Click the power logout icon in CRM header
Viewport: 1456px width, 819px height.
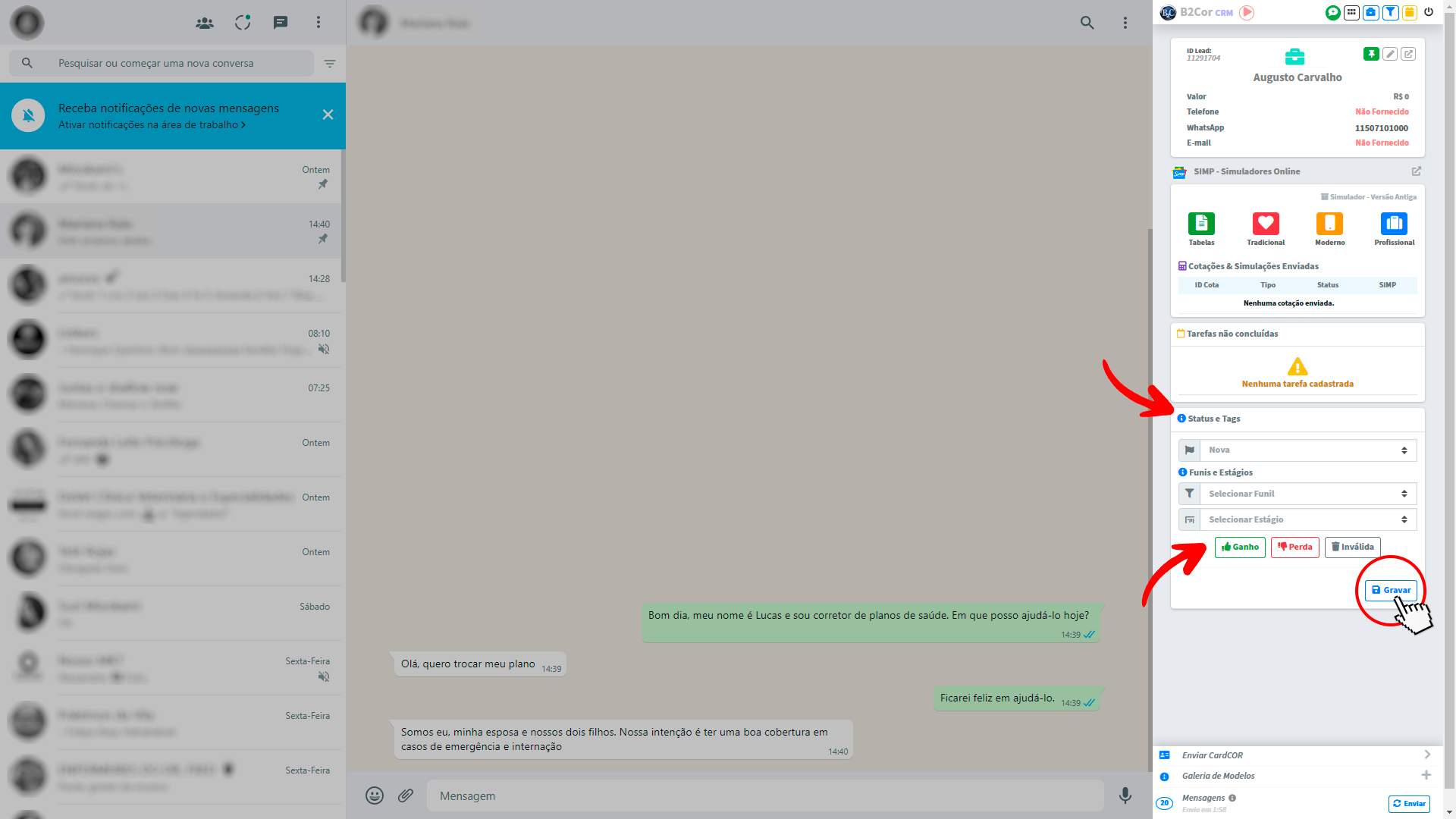point(1429,12)
